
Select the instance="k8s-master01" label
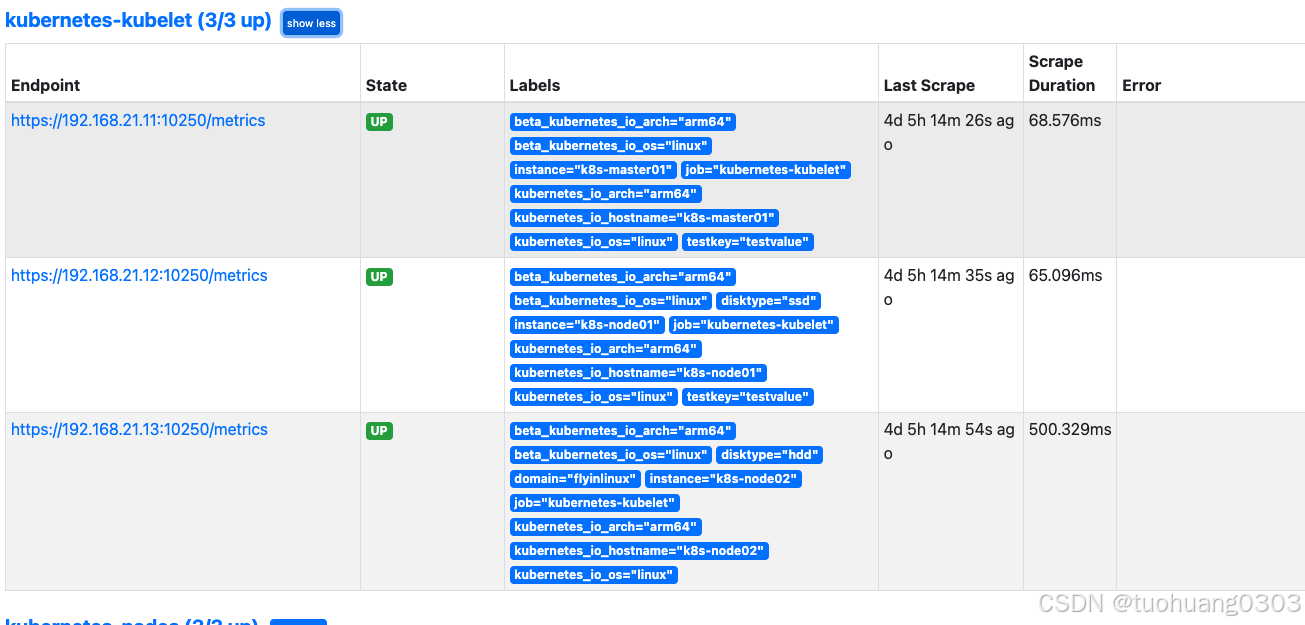click(x=593, y=170)
